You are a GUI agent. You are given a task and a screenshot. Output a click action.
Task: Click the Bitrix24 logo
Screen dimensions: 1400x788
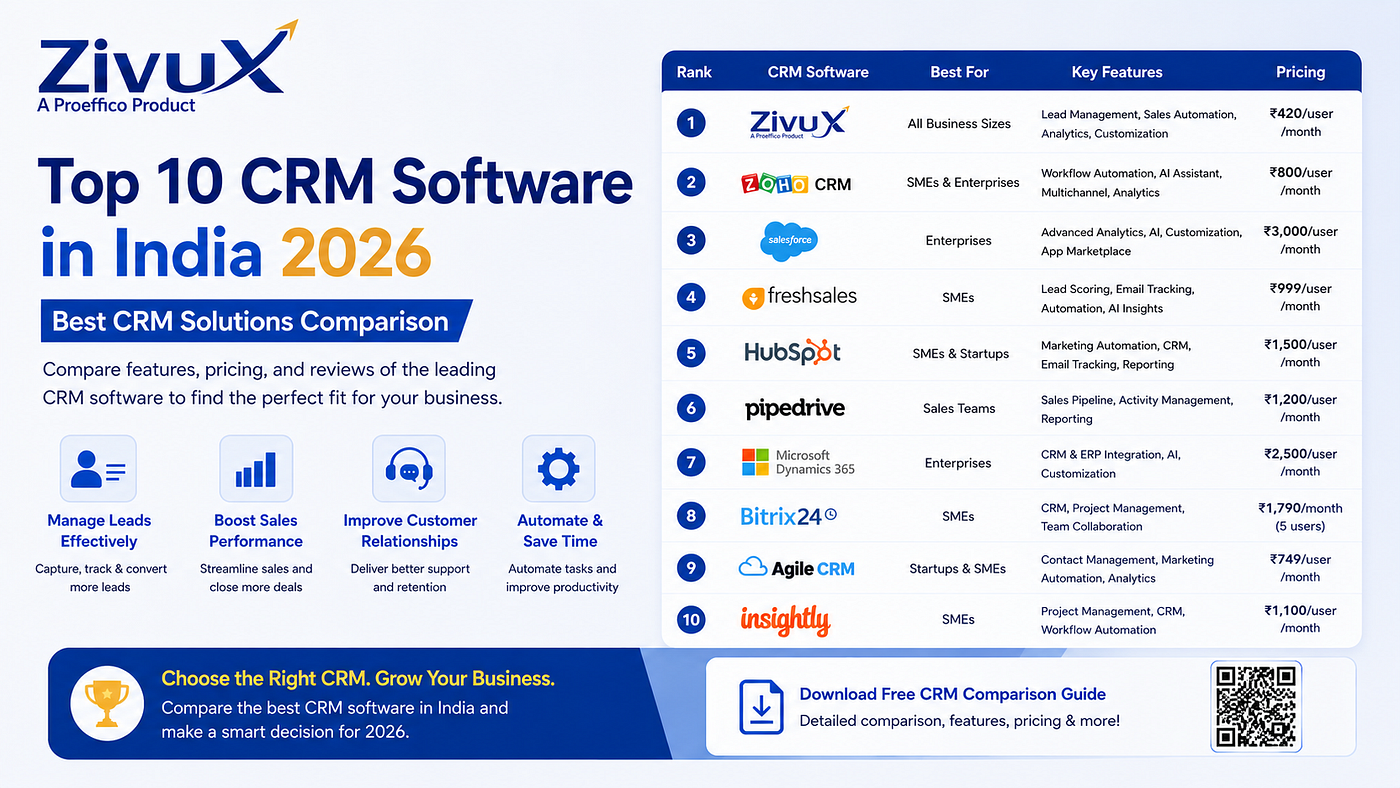tap(788, 516)
